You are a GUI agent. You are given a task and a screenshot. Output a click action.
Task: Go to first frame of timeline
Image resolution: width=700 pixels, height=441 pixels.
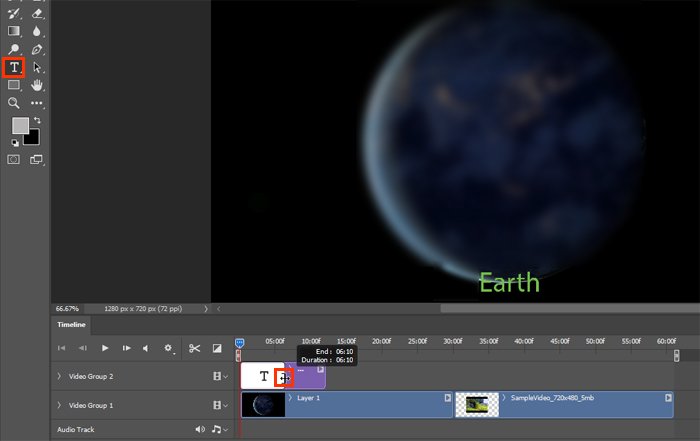coord(62,348)
